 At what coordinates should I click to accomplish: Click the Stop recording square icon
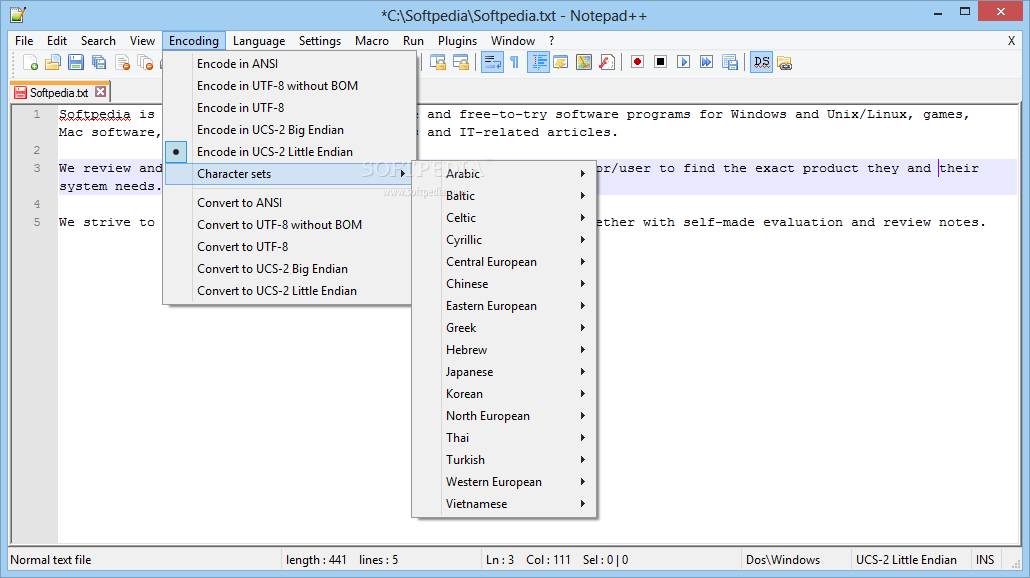point(661,62)
